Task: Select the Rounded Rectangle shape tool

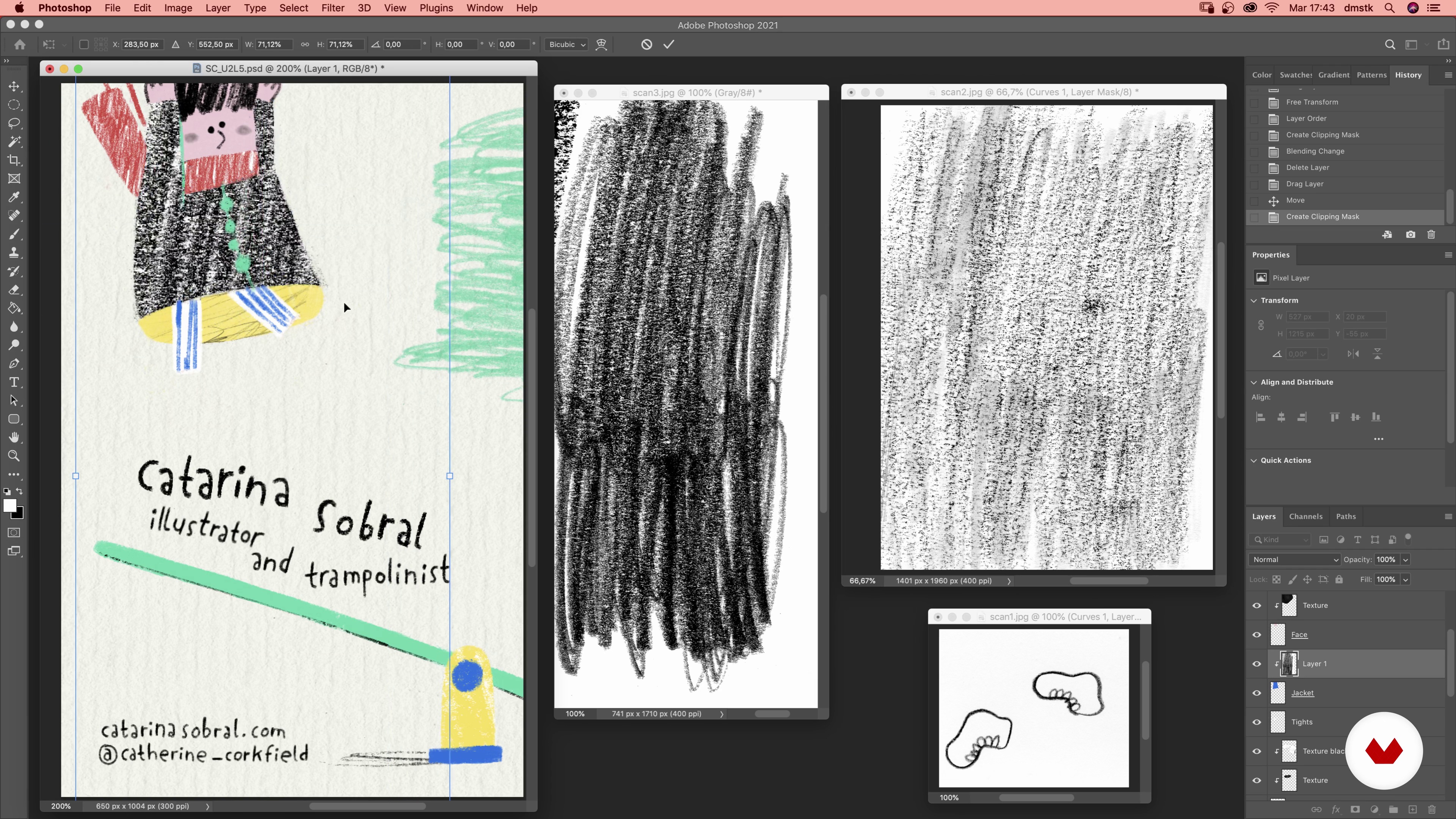Action: pos(14,419)
